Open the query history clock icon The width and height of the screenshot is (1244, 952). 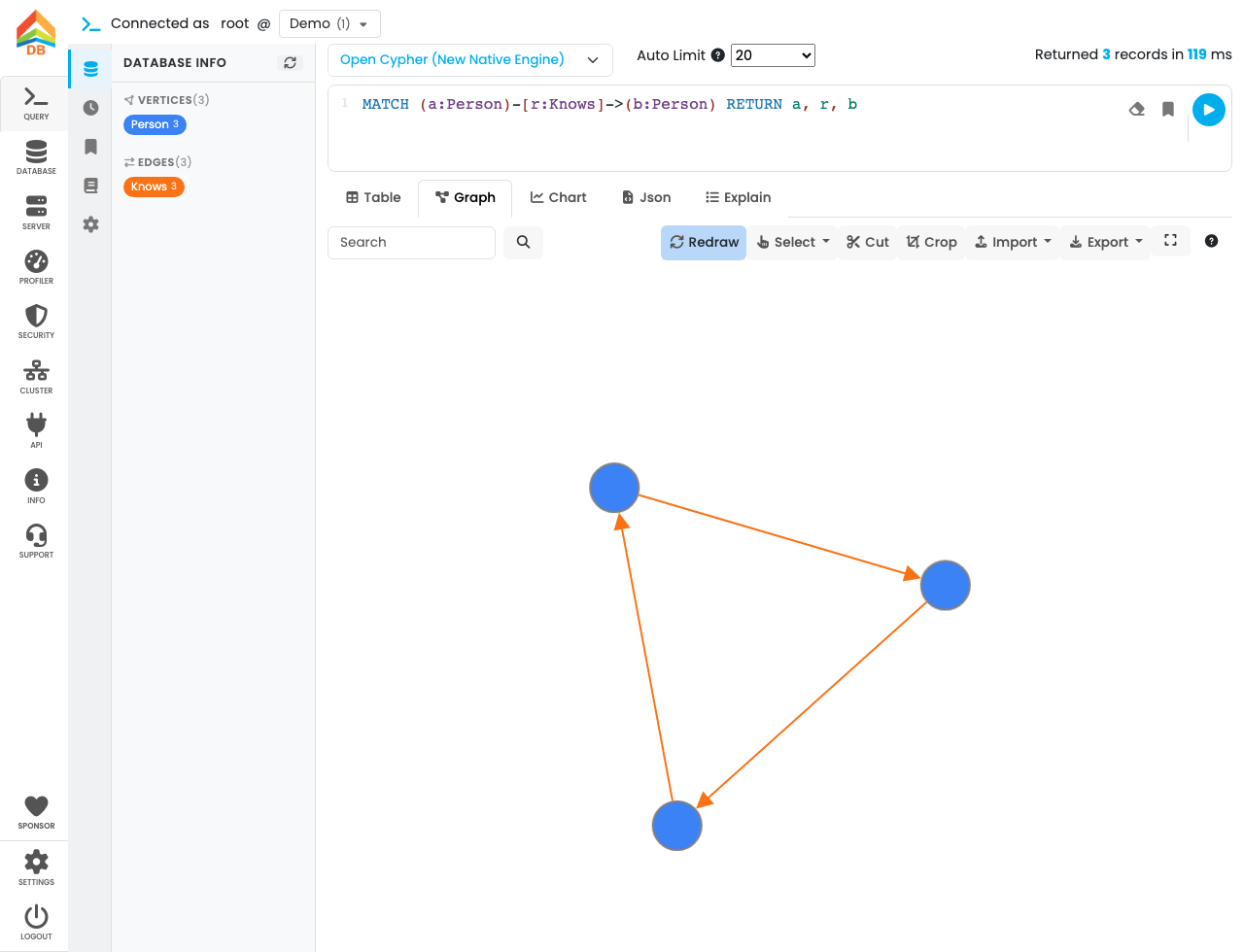point(90,108)
